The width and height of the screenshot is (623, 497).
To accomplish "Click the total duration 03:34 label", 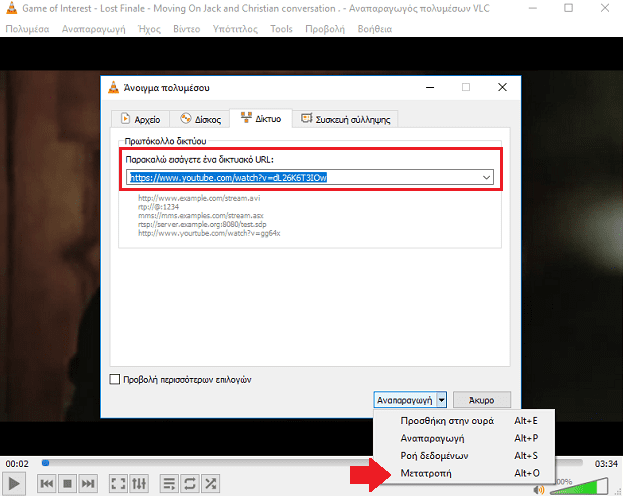I will point(606,464).
